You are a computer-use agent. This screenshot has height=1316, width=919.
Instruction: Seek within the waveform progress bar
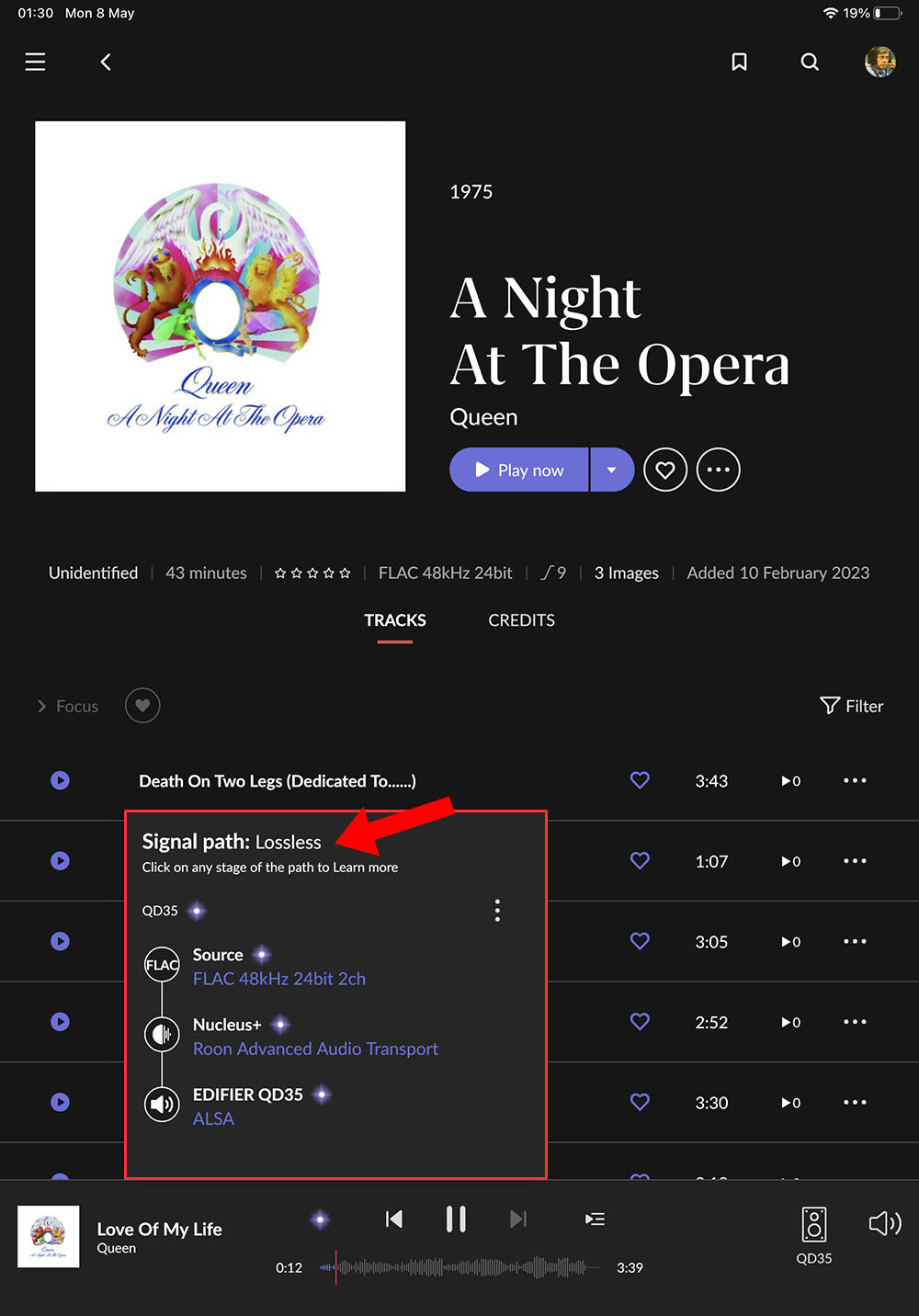(459, 1267)
